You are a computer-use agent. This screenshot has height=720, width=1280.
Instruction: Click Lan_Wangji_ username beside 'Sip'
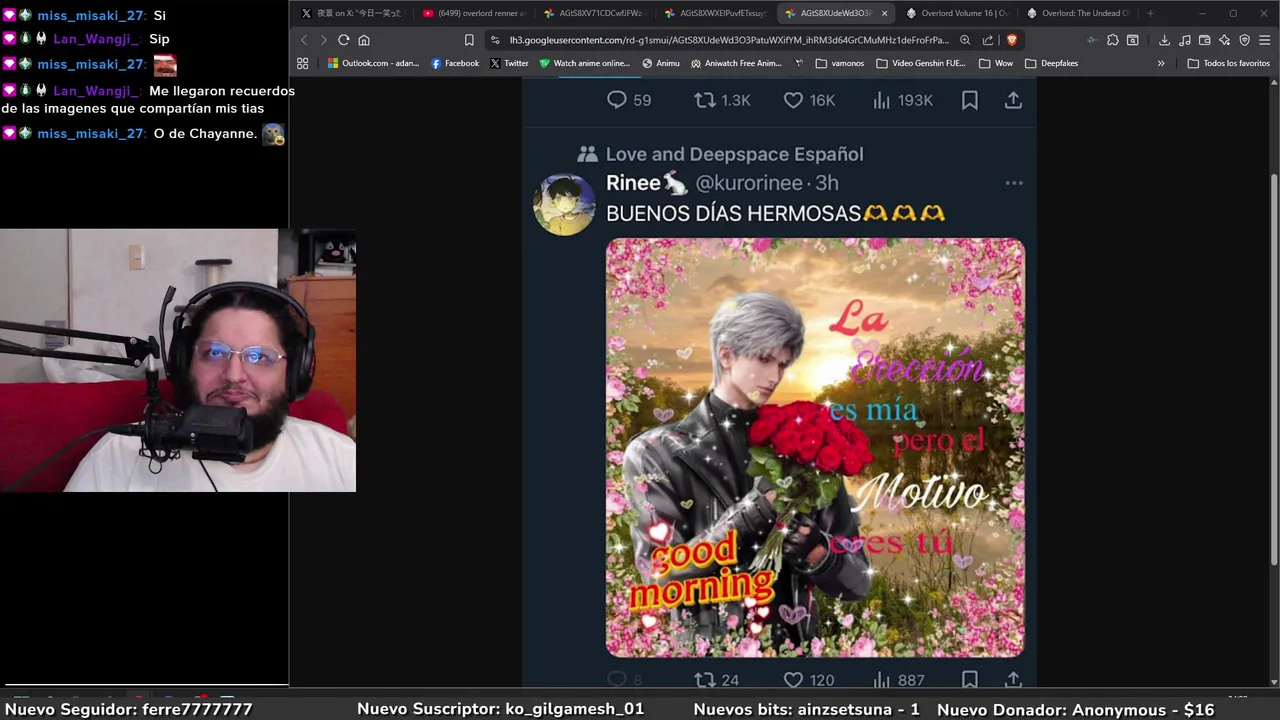[x=96, y=39]
